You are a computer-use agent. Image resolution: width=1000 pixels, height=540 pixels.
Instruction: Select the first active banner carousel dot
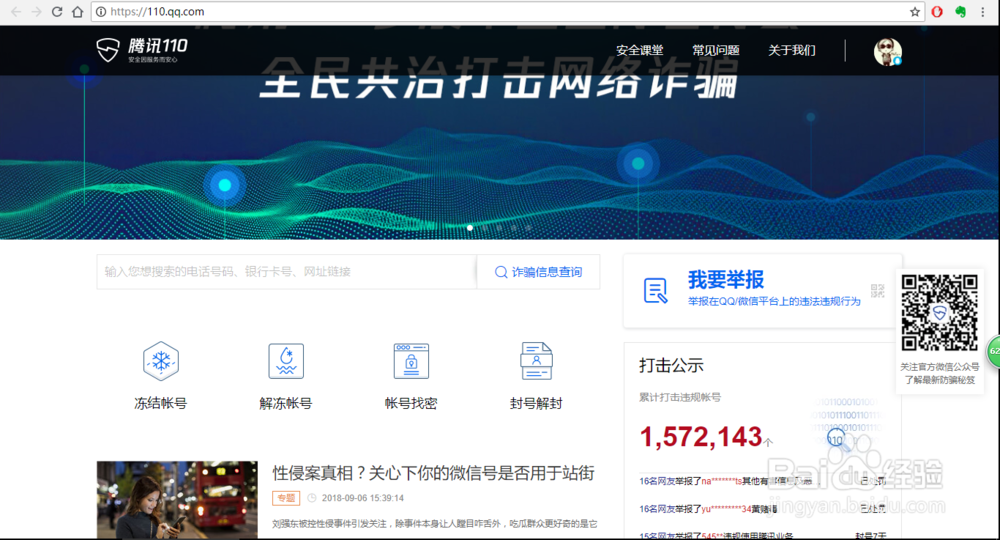[x=470, y=228]
